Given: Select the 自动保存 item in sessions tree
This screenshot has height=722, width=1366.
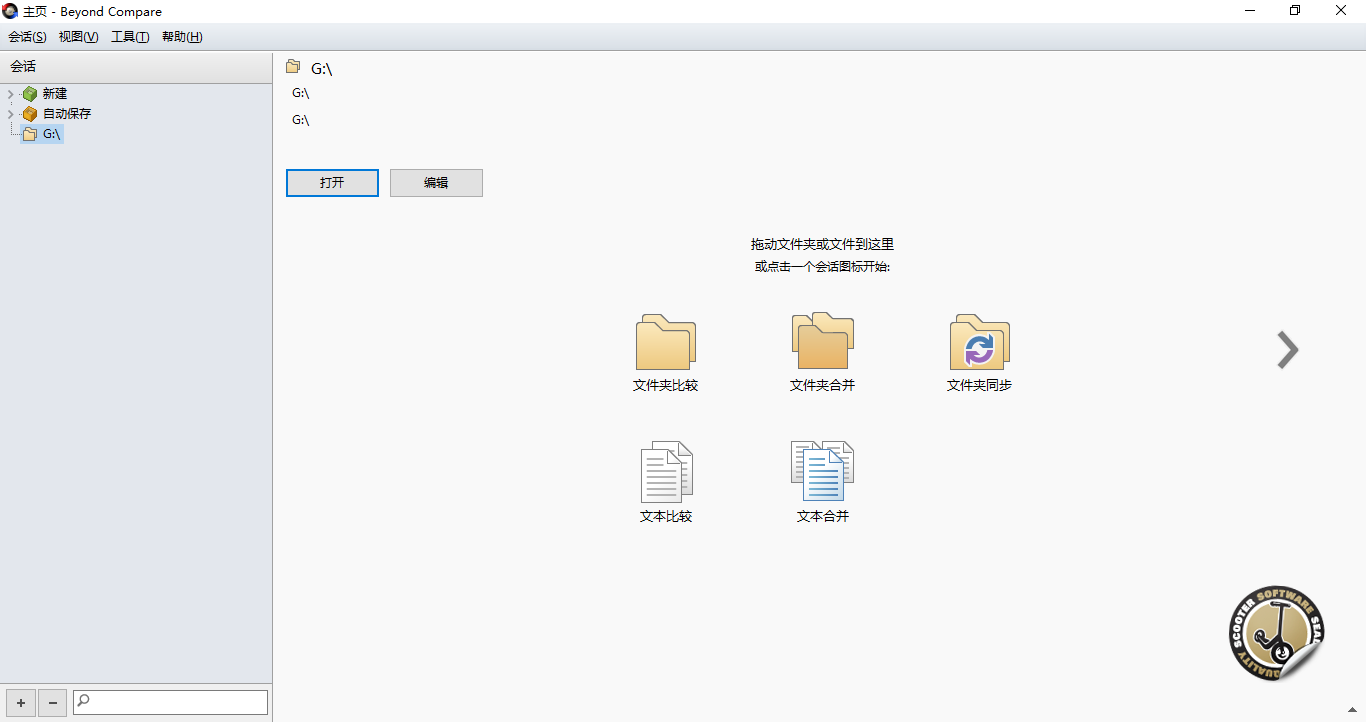Looking at the screenshot, I should coord(66,114).
